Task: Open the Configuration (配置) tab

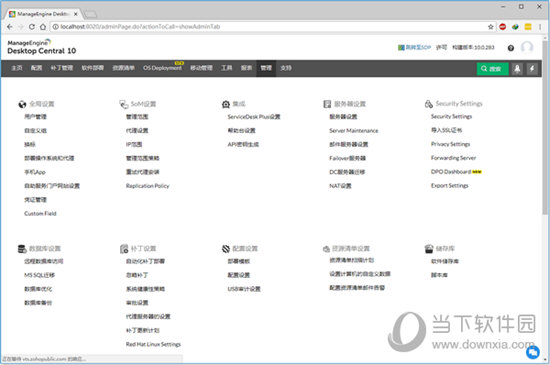Action: (36, 68)
